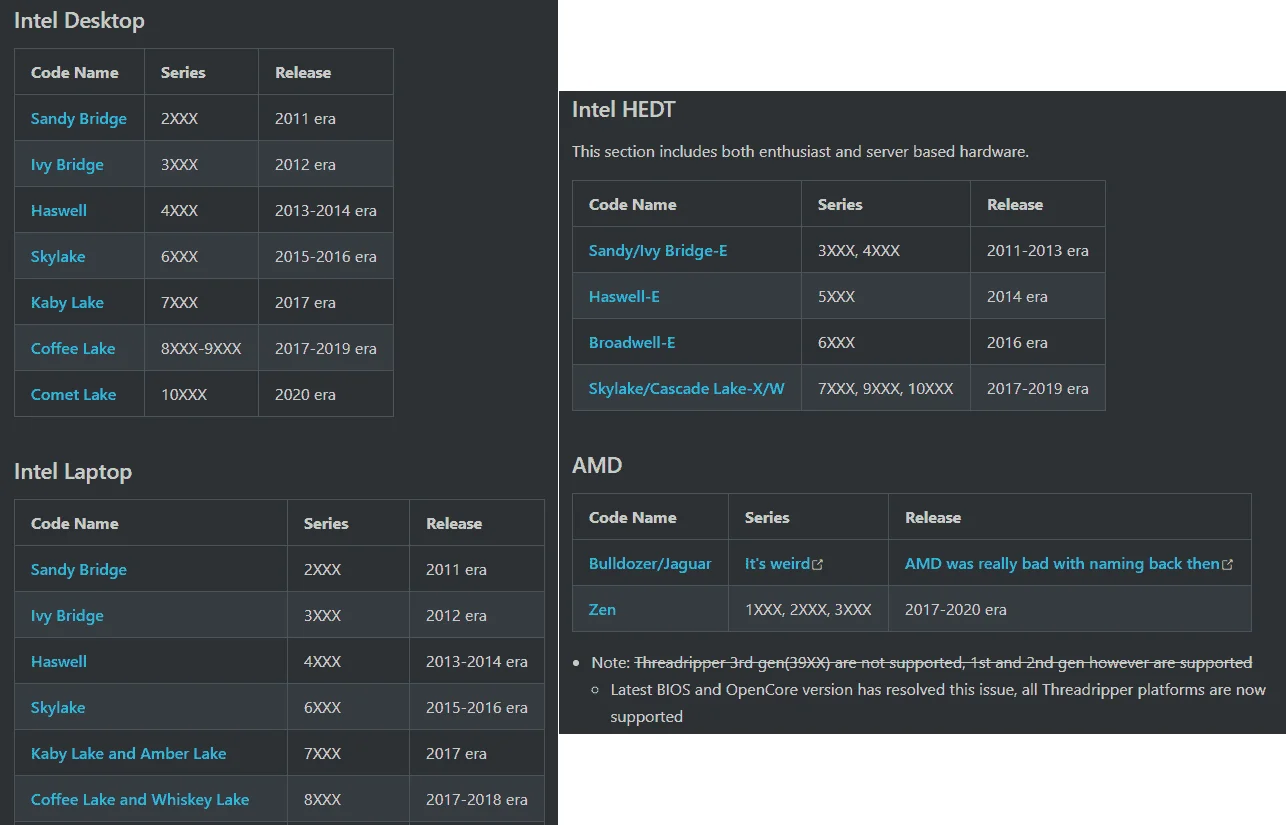The height and width of the screenshot is (825, 1286).
Task: Click the enthusiast and server hardware description
Action: (x=800, y=152)
